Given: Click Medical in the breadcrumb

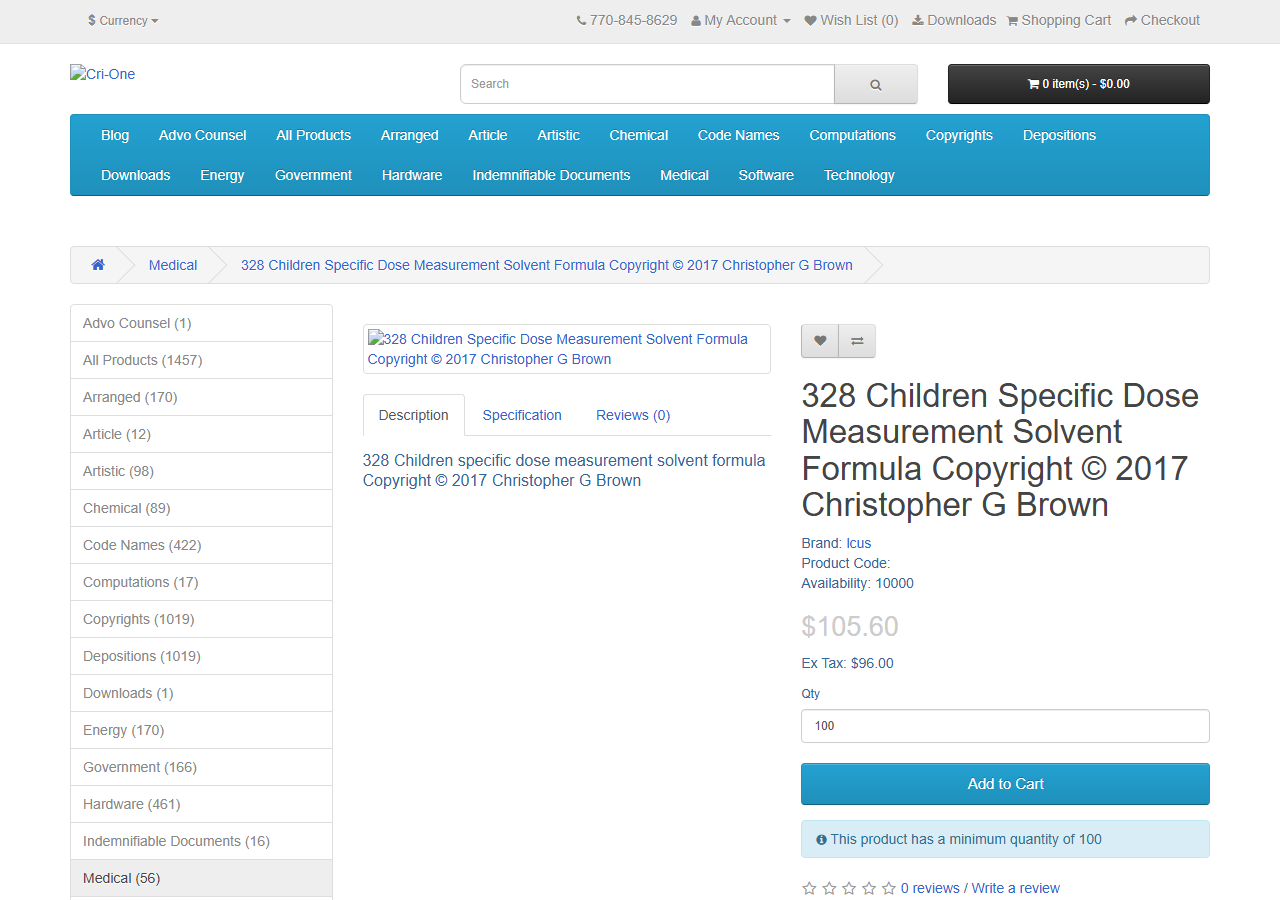Looking at the screenshot, I should (173, 265).
